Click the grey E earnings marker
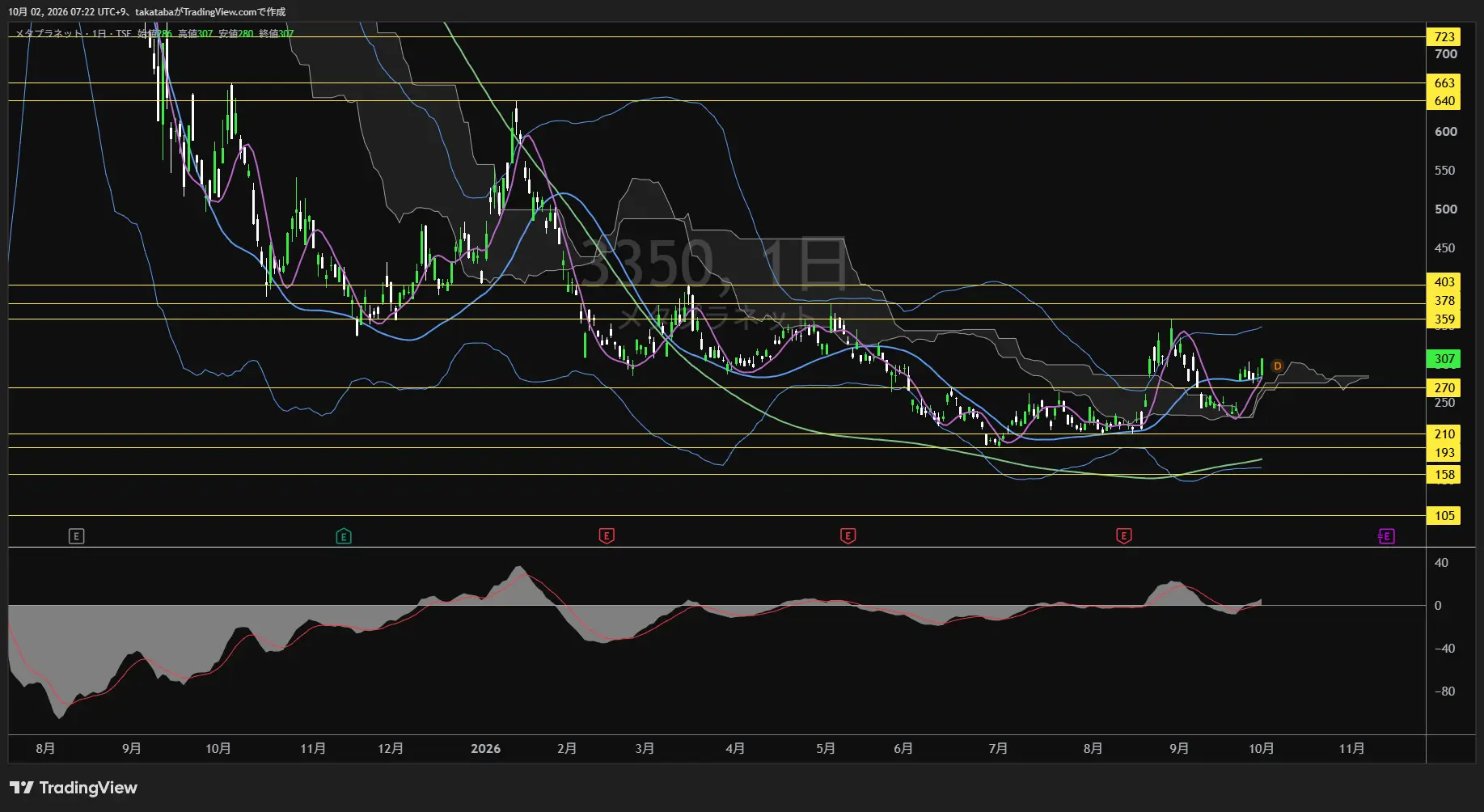This screenshot has width=1484, height=812. (76, 536)
